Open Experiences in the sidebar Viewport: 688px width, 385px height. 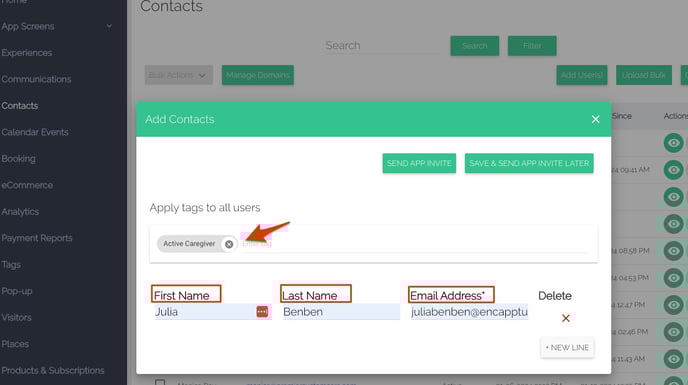tap(27, 53)
